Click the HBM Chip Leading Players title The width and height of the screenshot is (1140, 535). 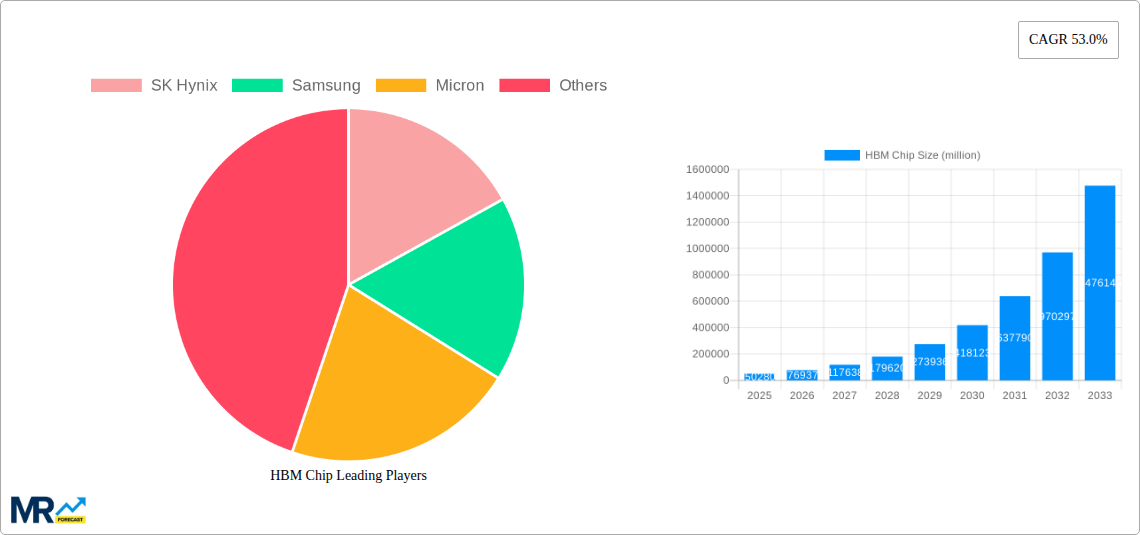point(348,476)
